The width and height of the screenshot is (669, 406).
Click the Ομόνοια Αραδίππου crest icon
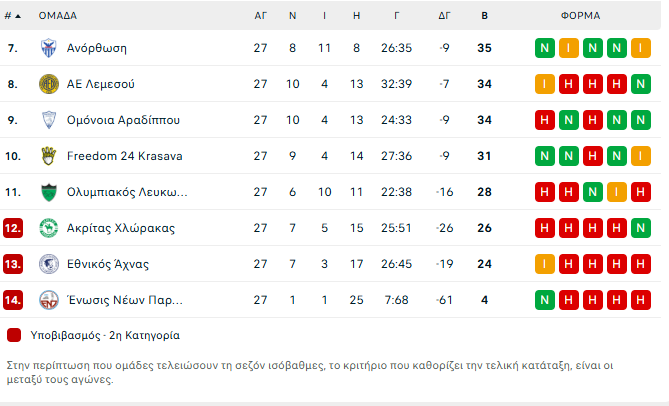tap(48, 120)
